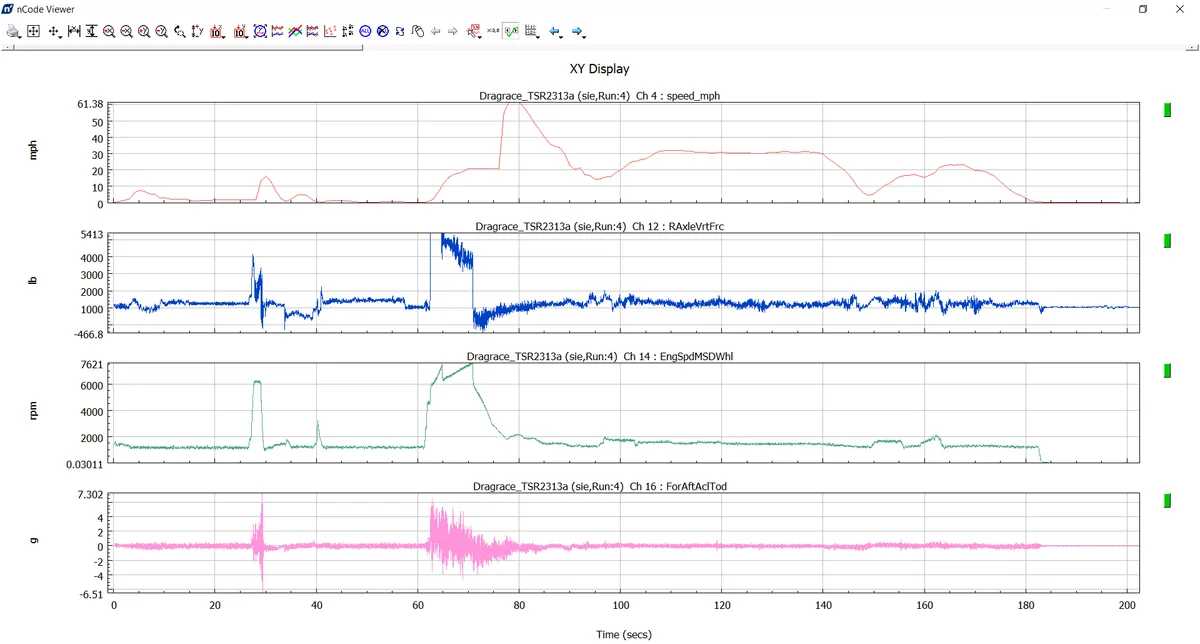
Task: Click the Y axis '10' limits icon
Action: pos(239,31)
